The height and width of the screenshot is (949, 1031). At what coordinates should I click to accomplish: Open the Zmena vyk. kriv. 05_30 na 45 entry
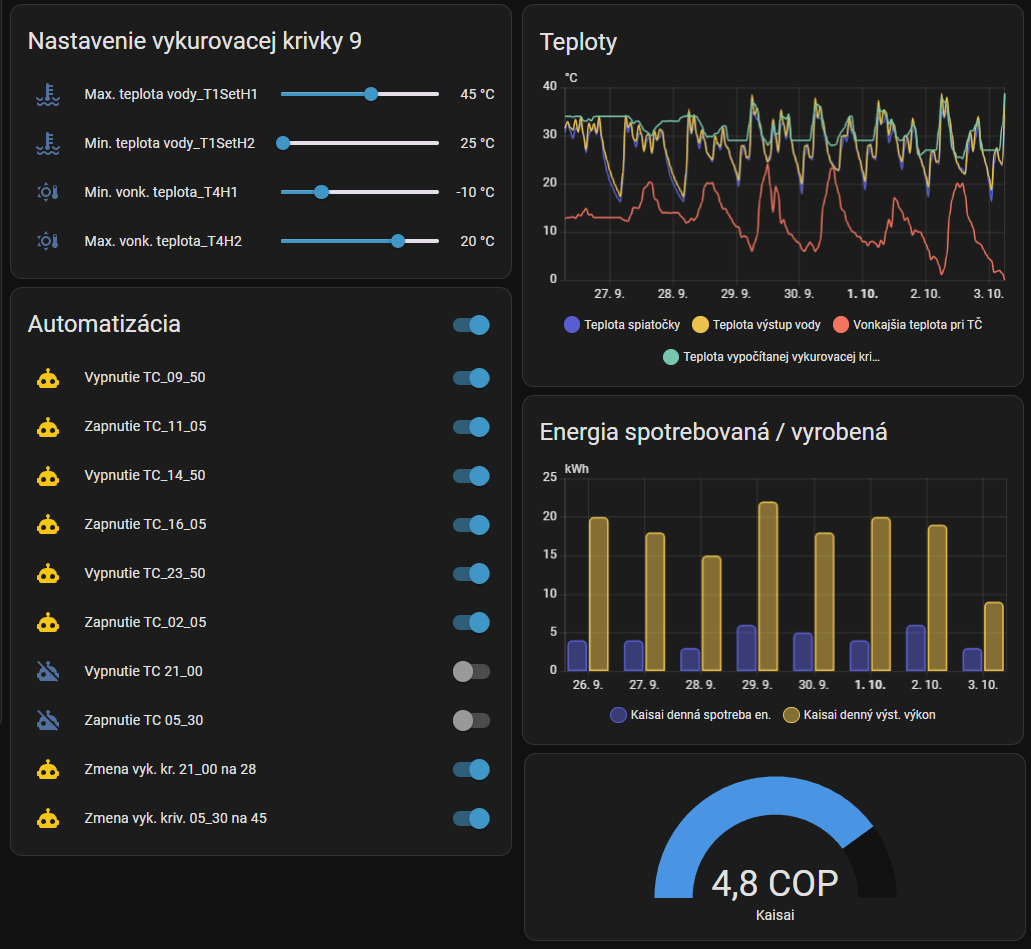pyautogui.click(x=175, y=819)
